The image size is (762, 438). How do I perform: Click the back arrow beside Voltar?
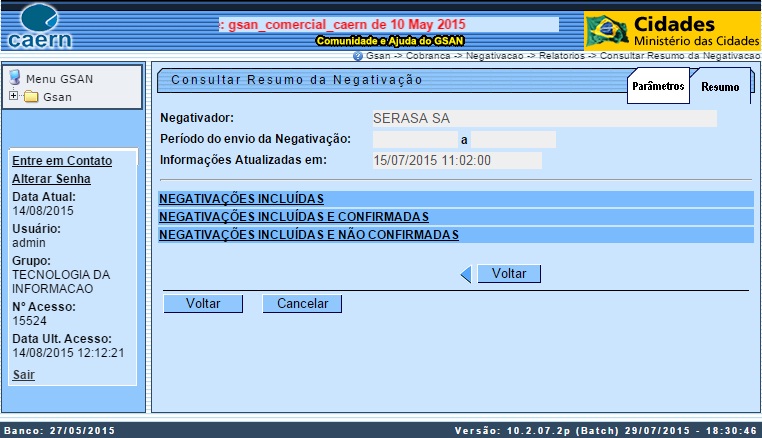click(x=466, y=274)
